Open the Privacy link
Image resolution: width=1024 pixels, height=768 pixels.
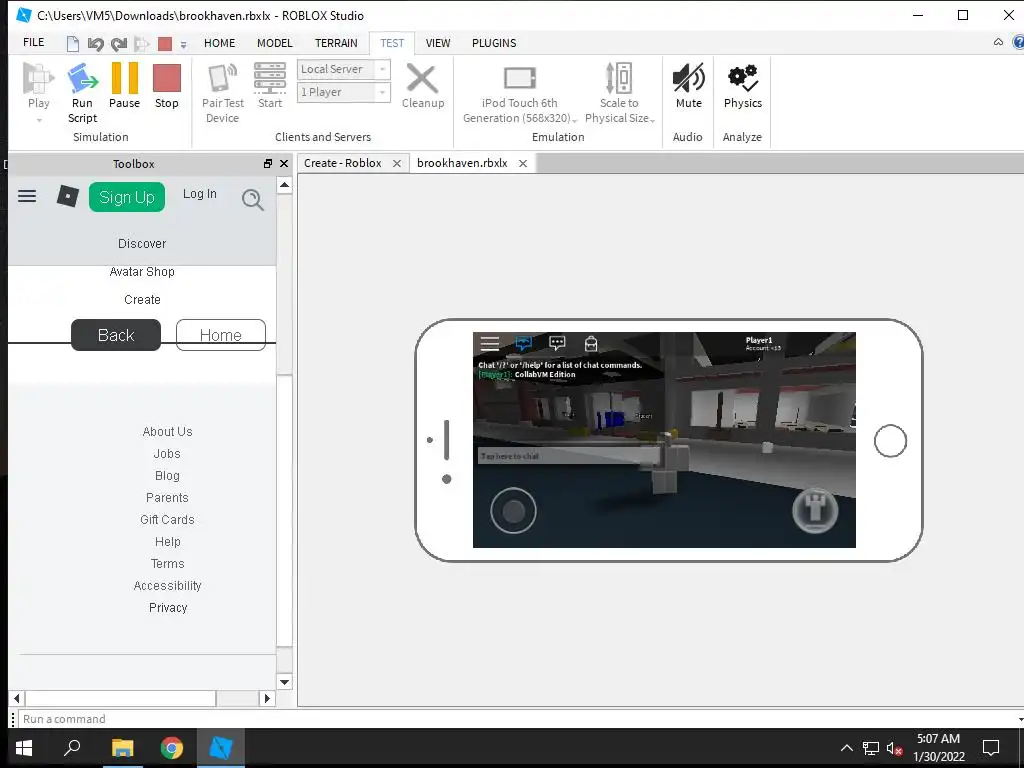[168, 608]
